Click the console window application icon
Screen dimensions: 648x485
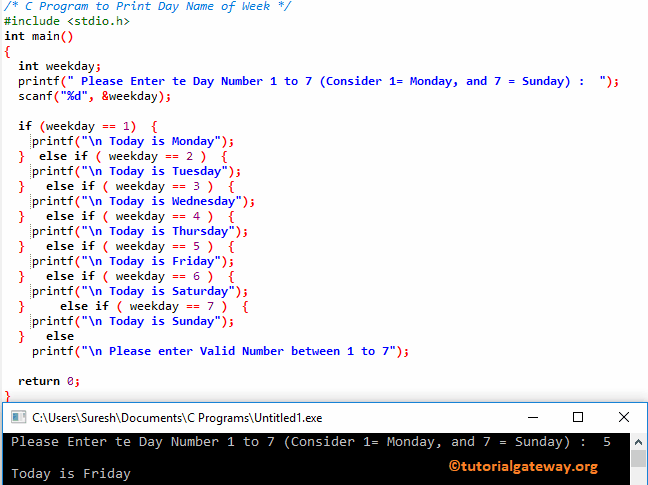point(18,417)
